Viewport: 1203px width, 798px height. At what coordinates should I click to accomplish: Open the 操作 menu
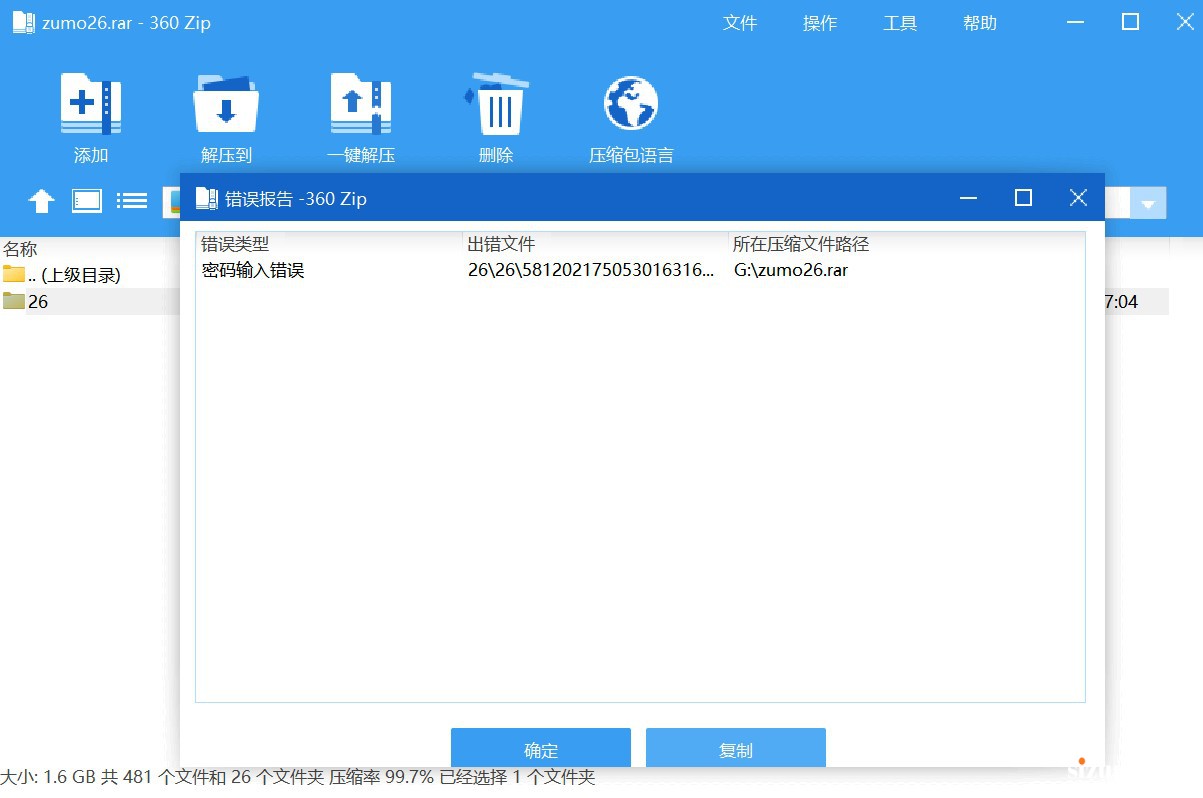[x=820, y=23]
